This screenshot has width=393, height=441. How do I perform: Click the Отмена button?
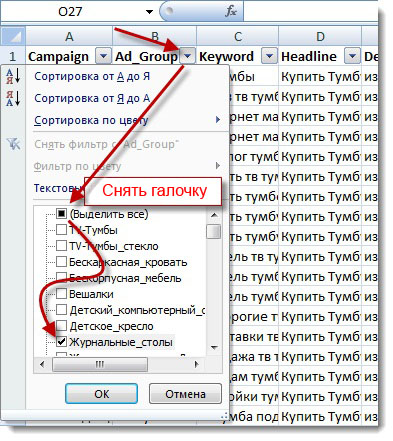point(185,394)
